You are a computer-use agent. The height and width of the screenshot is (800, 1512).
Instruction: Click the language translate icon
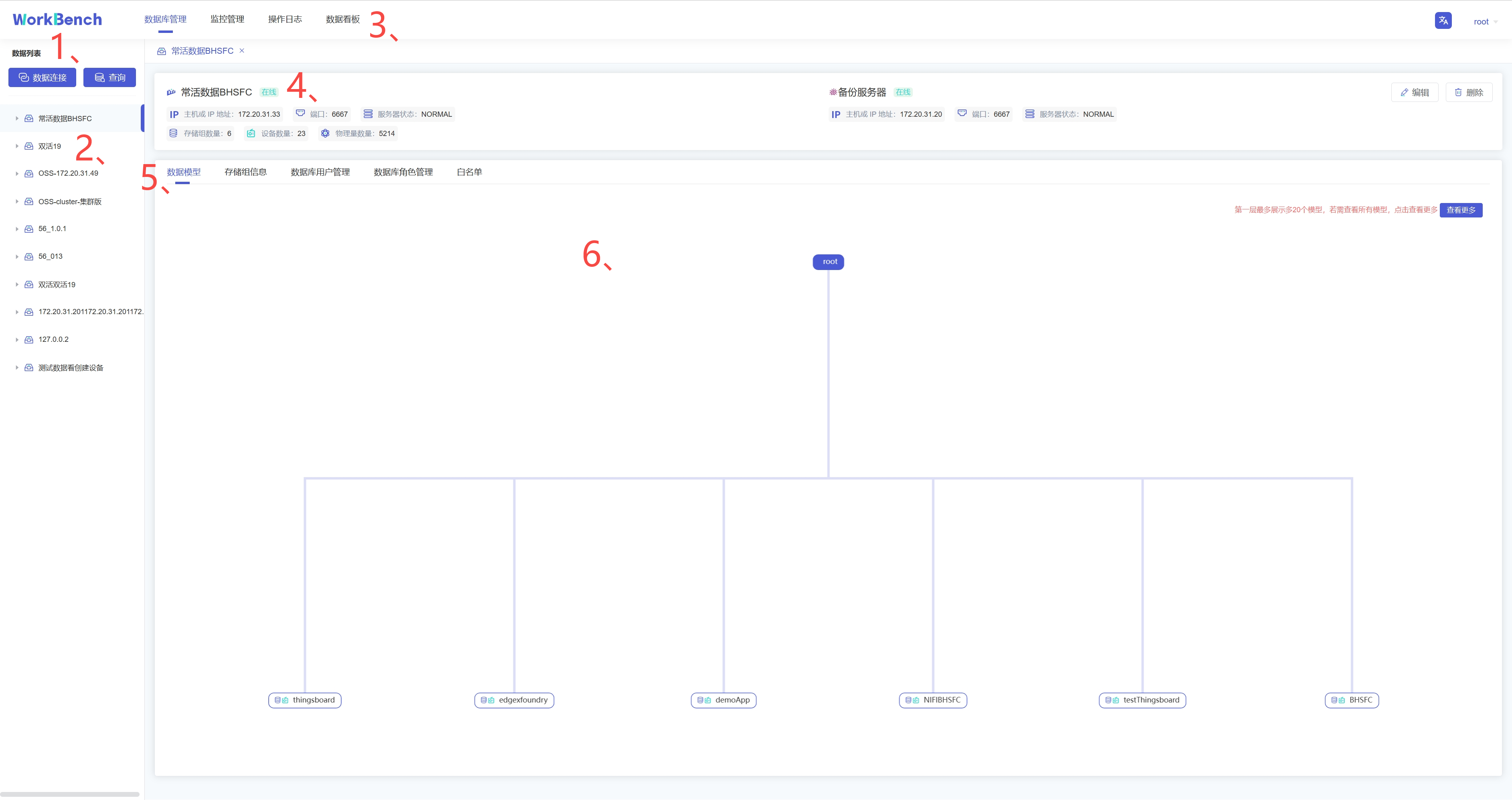coord(1443,20)
